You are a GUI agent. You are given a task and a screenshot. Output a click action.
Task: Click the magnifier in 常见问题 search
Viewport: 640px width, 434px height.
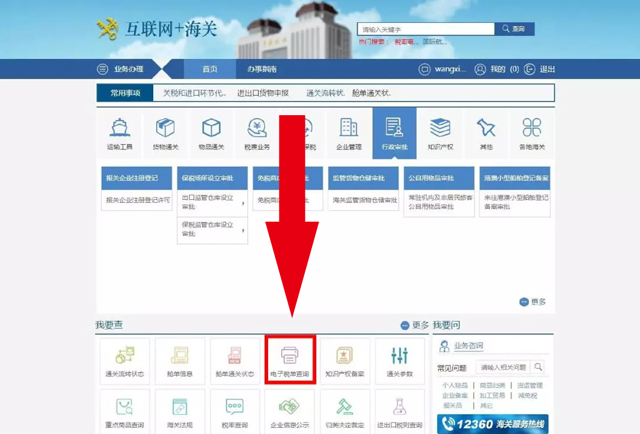point(539,367)
